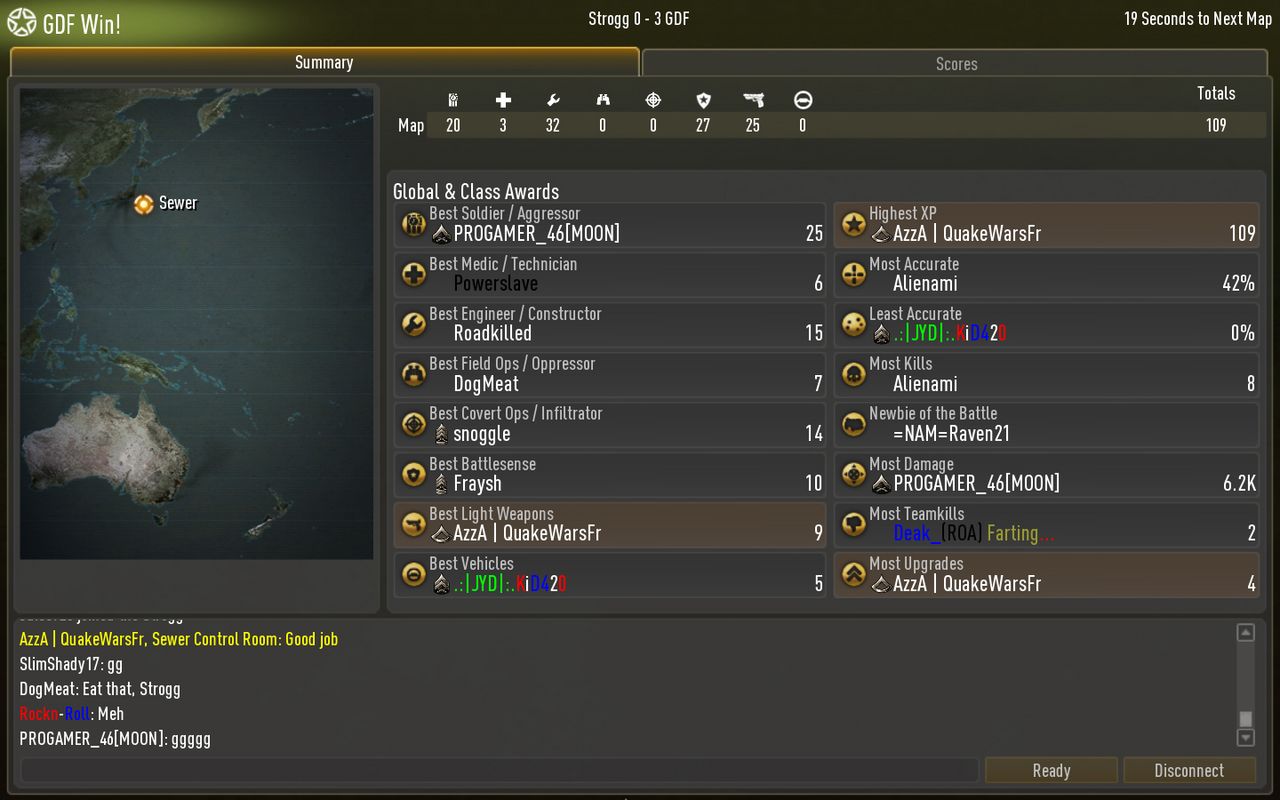Image resolution: width=1280 pixels, height=800 pixels.
Task: Click the chat scrollbar up arrow
Action: 1245,632
